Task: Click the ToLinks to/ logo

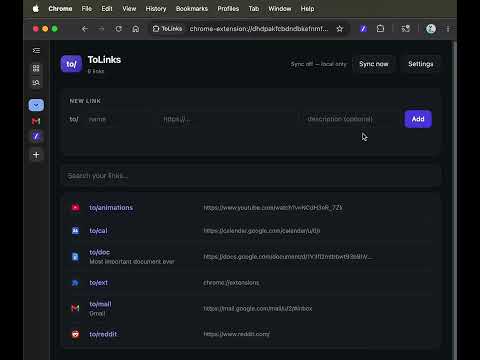Action: (x=71, y=64)
